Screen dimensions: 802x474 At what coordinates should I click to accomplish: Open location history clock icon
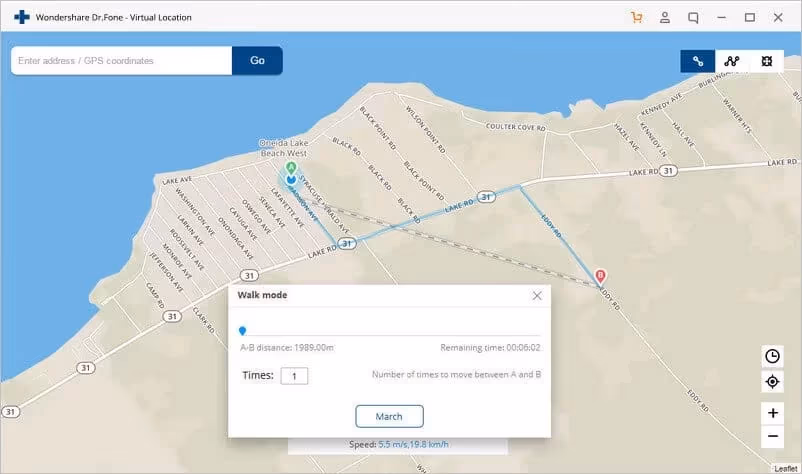pyautogui.click(x=772, y=356)
